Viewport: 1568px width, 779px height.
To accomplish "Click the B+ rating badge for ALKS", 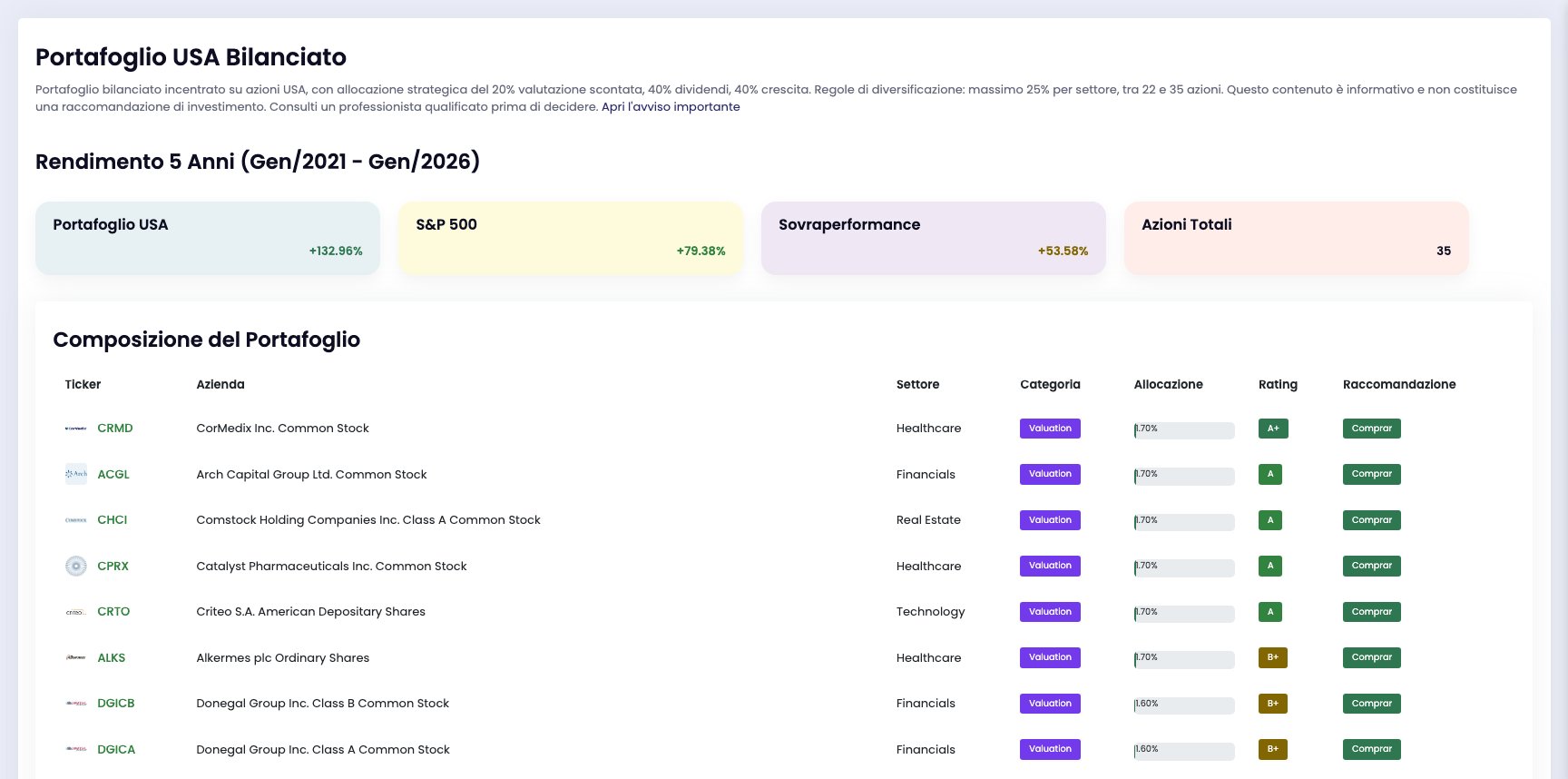I will coord(1273,657).
